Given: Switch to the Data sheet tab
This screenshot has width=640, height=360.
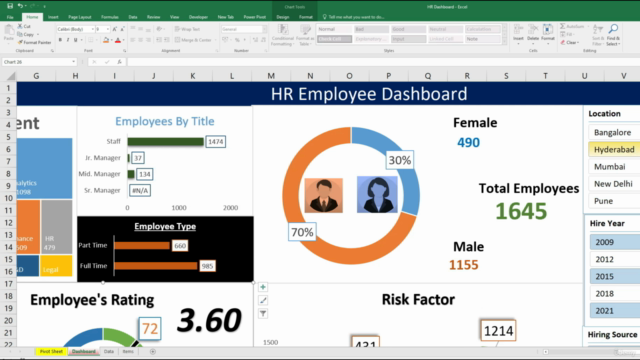Looking at the screenshot, I should coord(109,351).
